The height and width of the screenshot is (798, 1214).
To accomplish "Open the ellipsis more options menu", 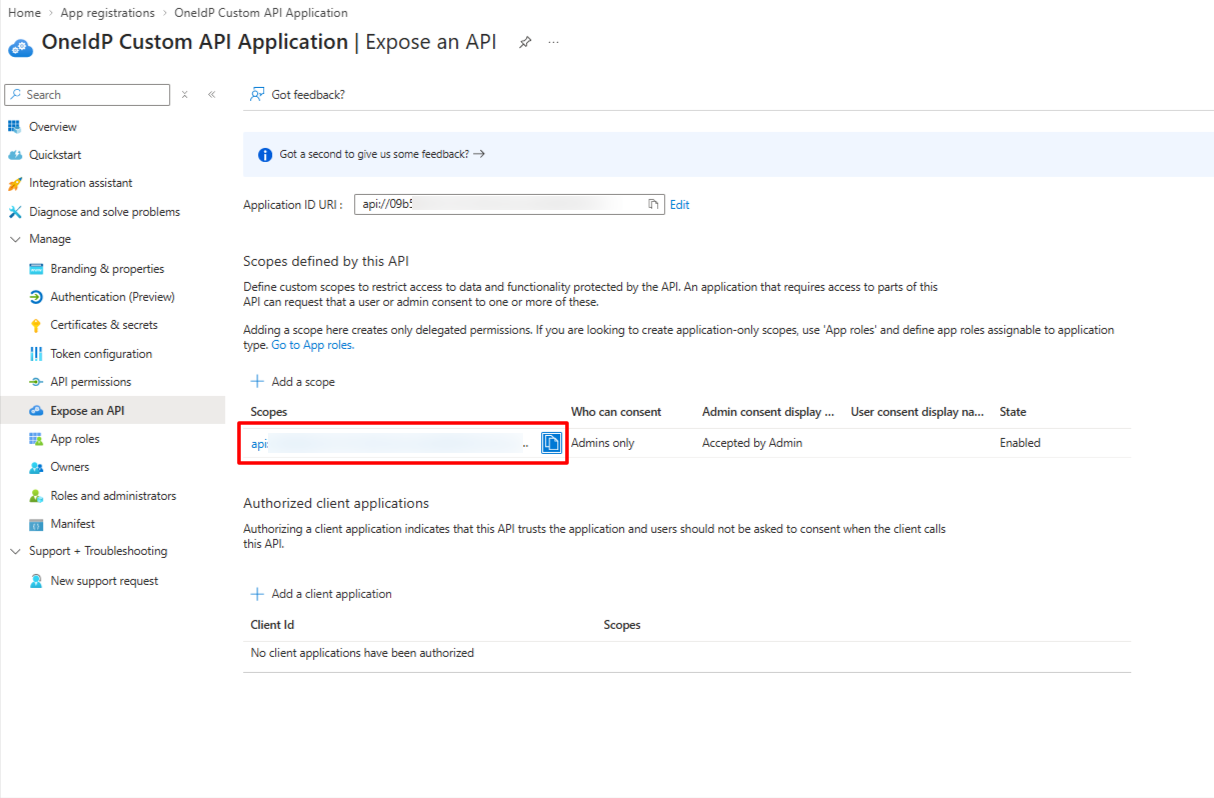I will pyautogui.click(x=553, y=43).
